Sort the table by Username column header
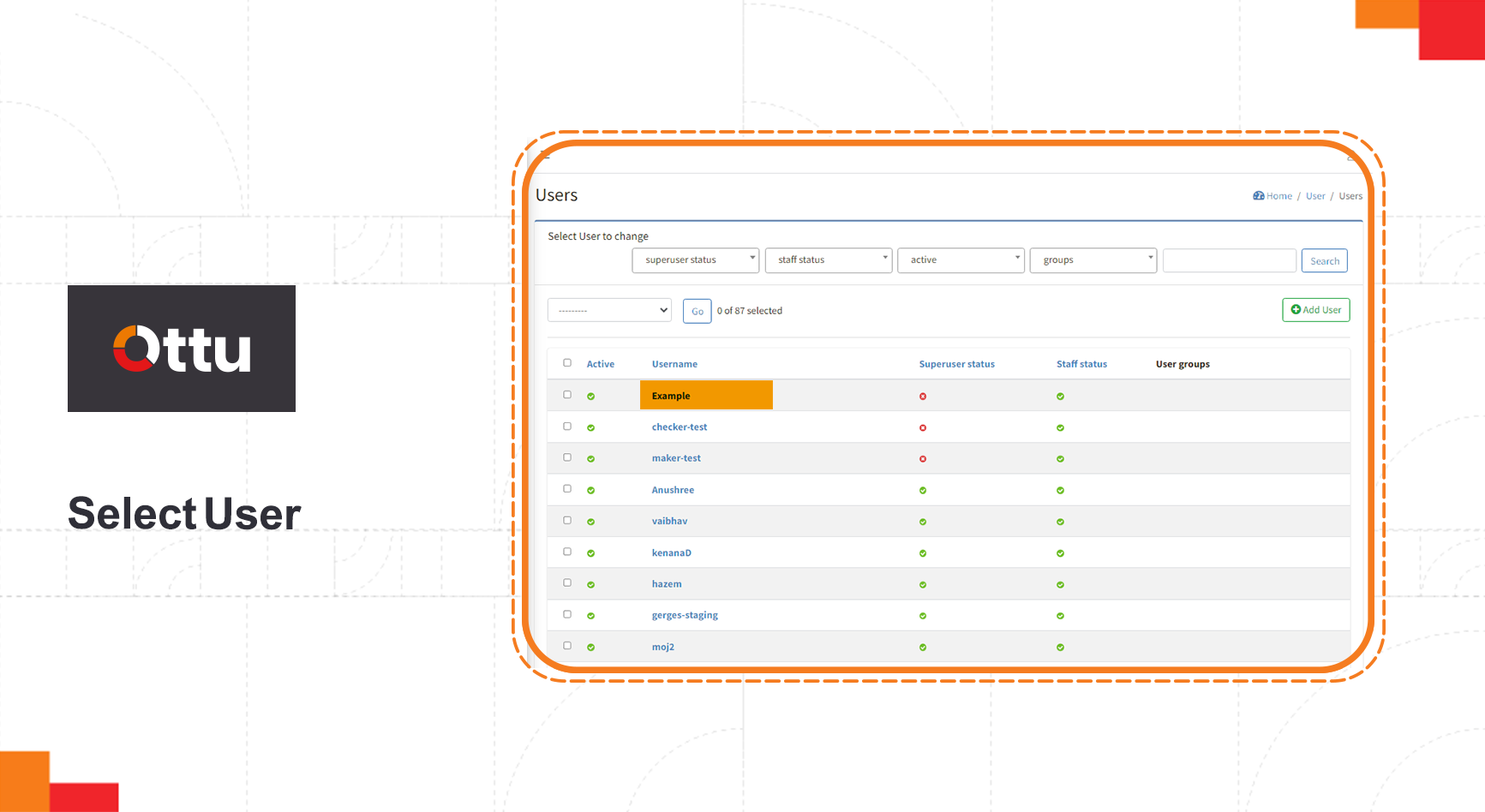Image resolution: width=1485 pixels, height=812 pixels. [674, 364]
